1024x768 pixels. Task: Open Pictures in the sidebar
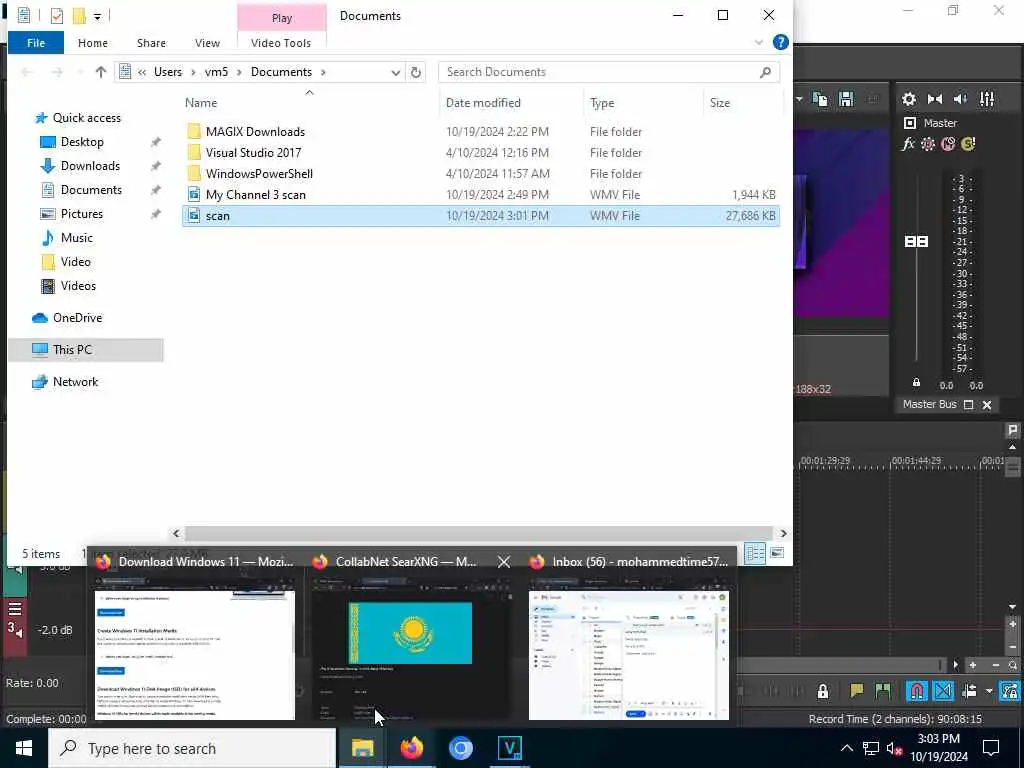[81, 214]
